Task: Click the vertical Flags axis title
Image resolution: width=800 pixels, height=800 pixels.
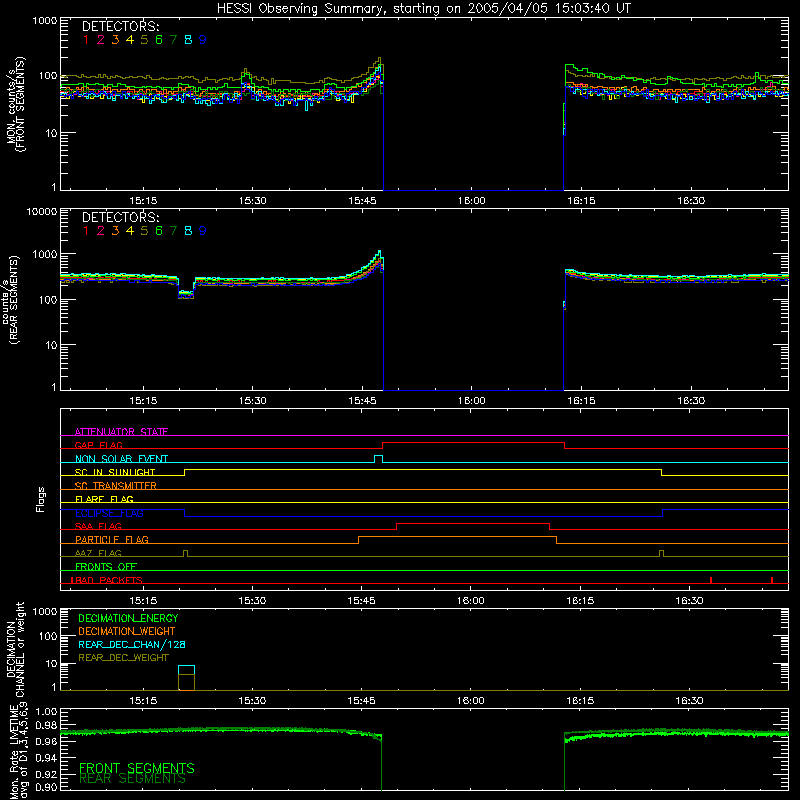Action: 40,499
